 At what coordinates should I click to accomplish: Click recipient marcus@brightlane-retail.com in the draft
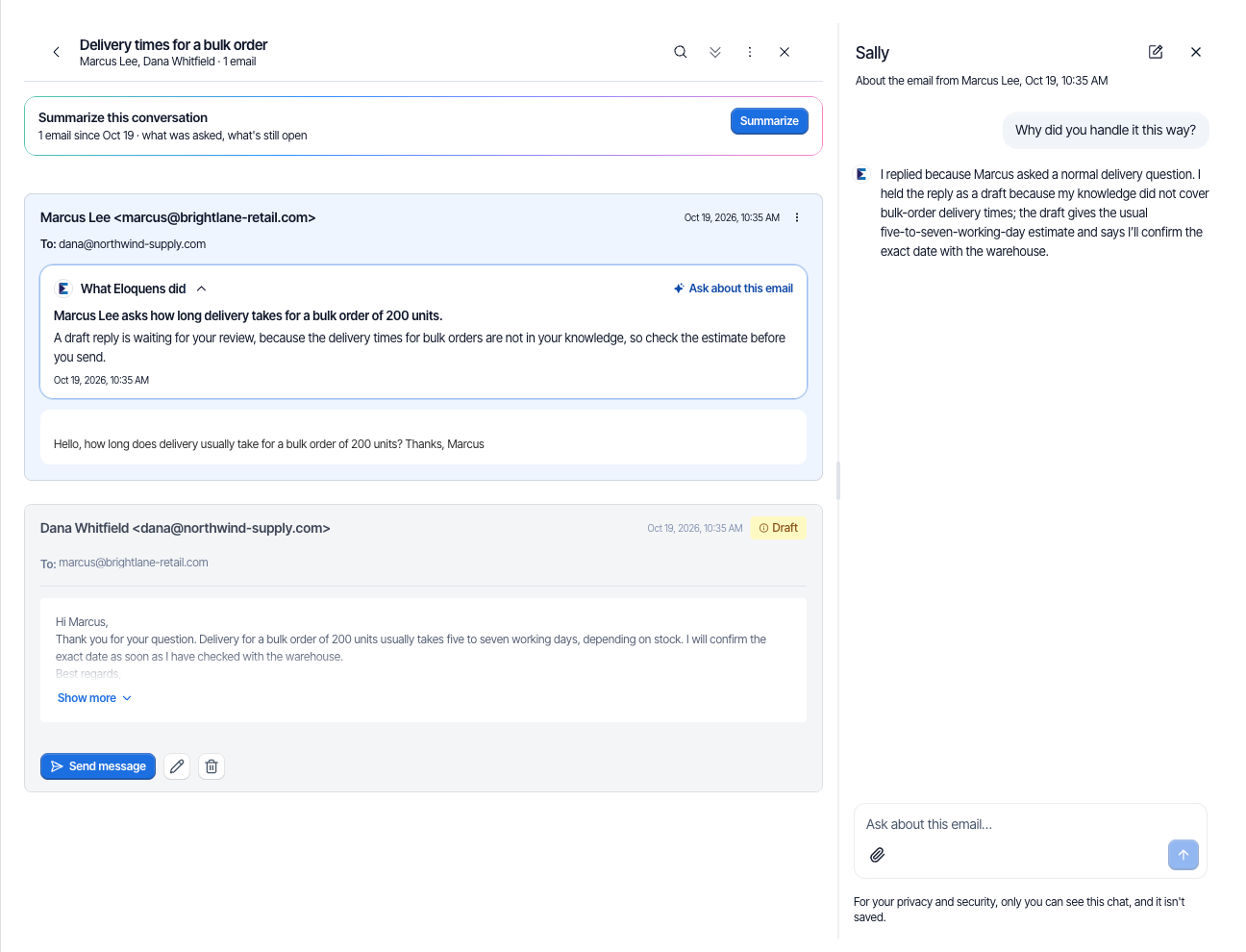[x=134, y=563]
